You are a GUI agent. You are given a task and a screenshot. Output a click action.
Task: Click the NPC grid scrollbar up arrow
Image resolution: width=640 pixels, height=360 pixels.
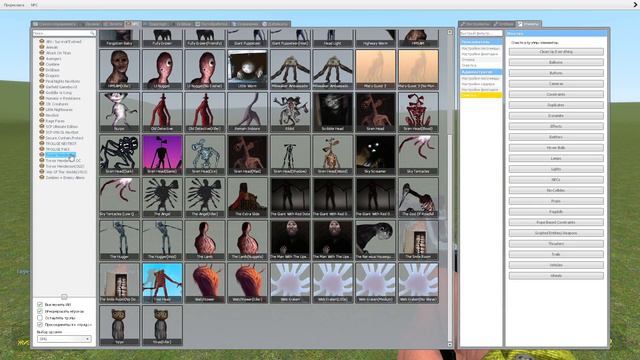450,32
